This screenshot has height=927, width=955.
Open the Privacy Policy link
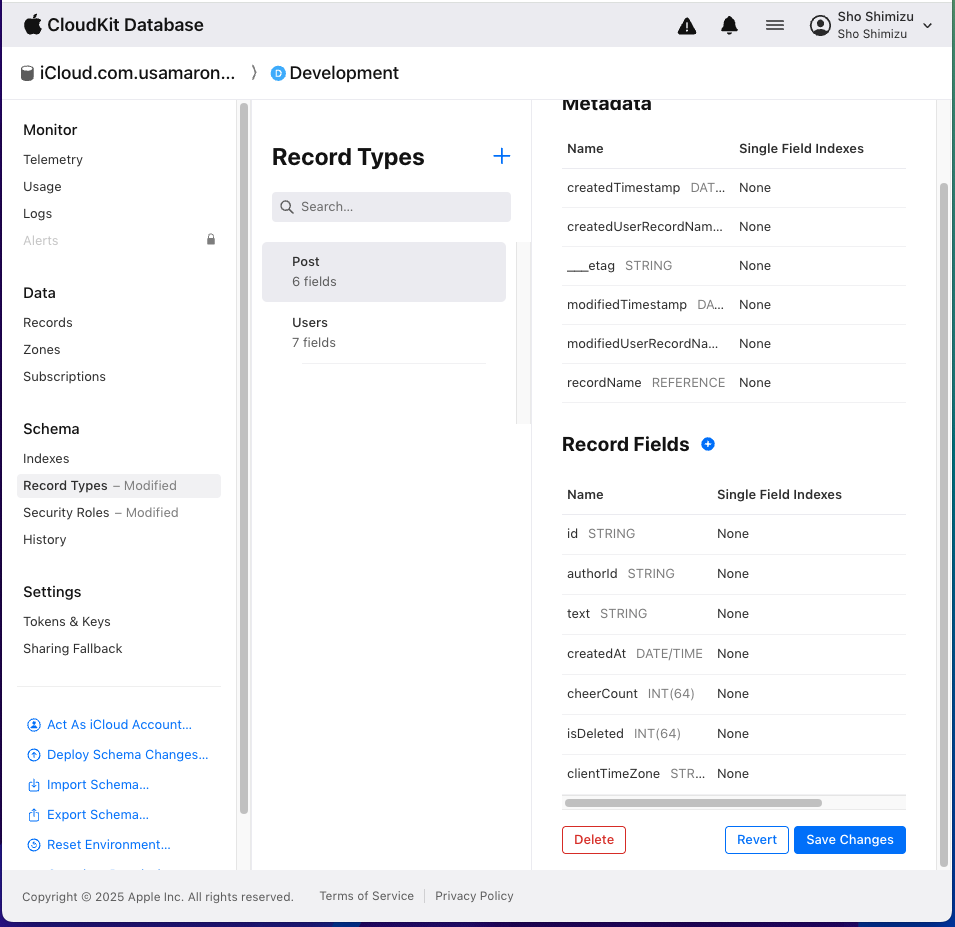(474, 896)
